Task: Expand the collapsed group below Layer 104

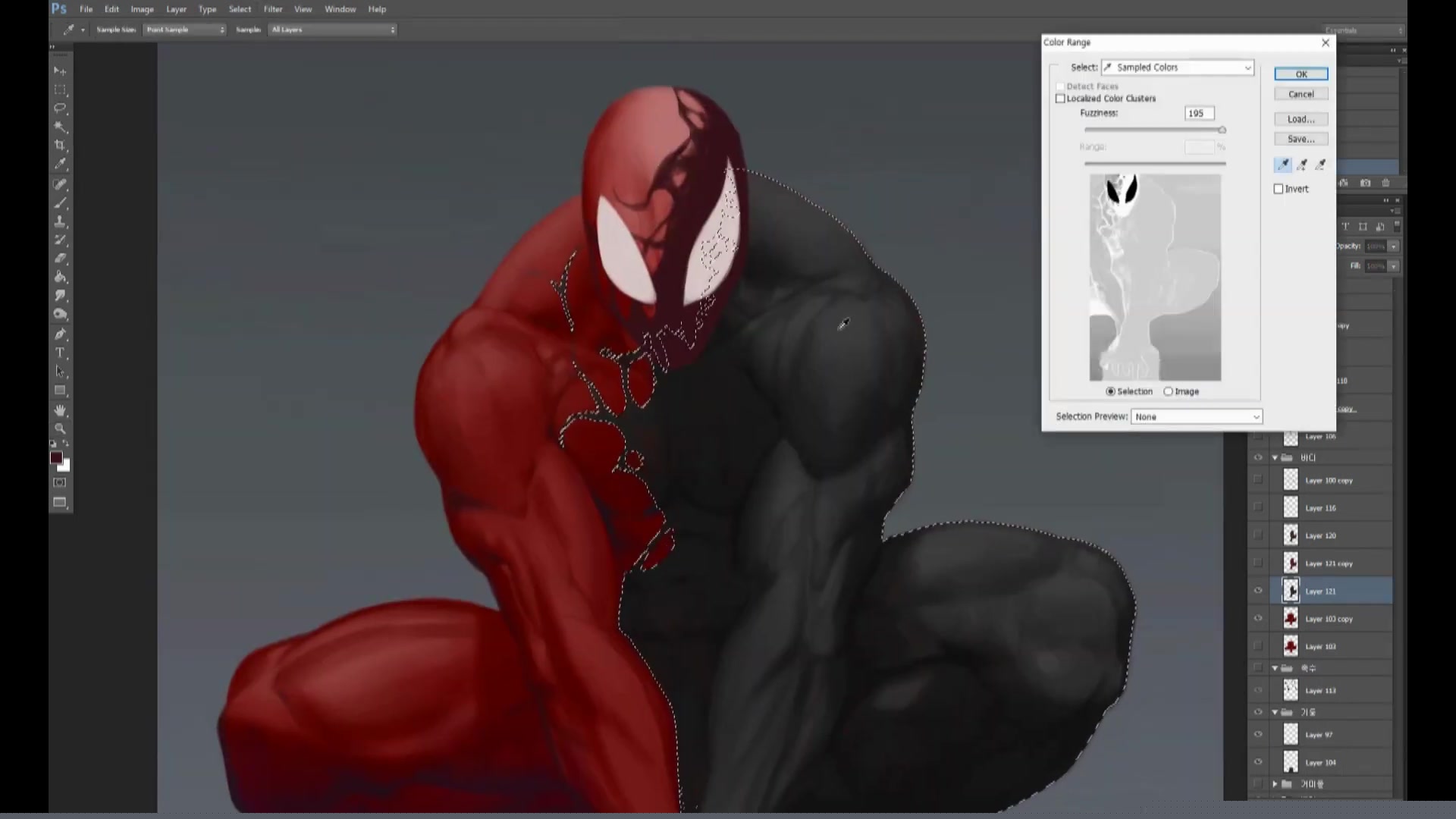Action: [x=1275, y=784]
